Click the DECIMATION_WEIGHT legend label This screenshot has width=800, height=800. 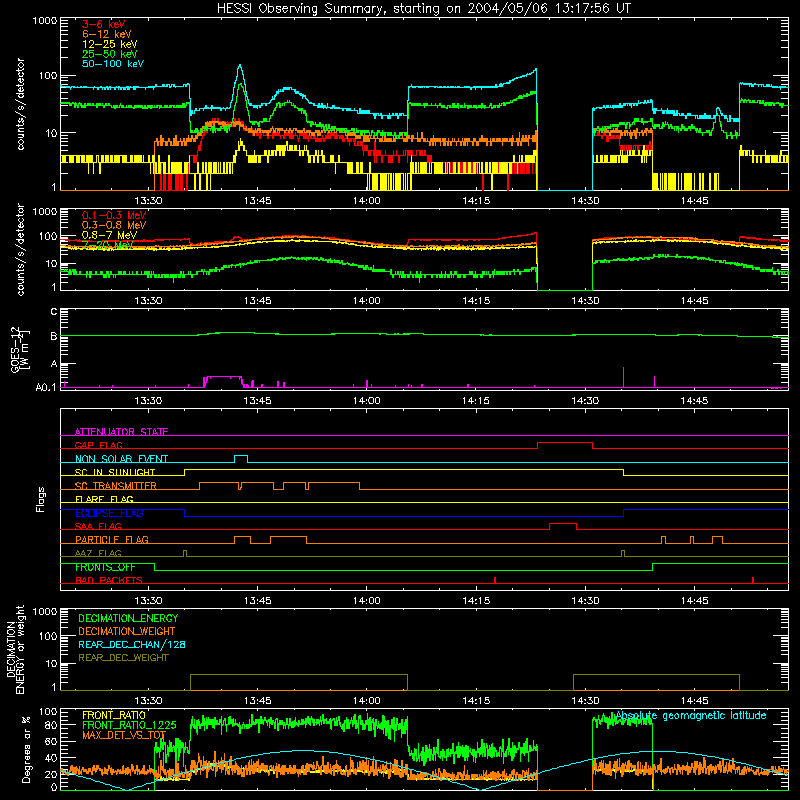click(x=127, y=631)
